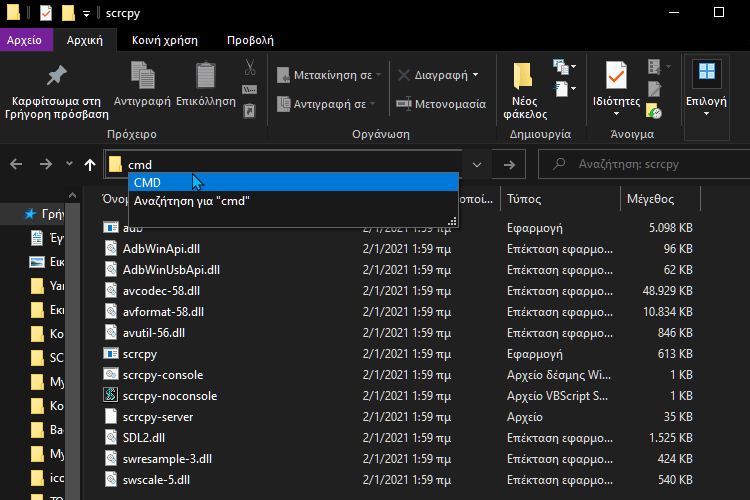Click the Up one level arrow

90,165
